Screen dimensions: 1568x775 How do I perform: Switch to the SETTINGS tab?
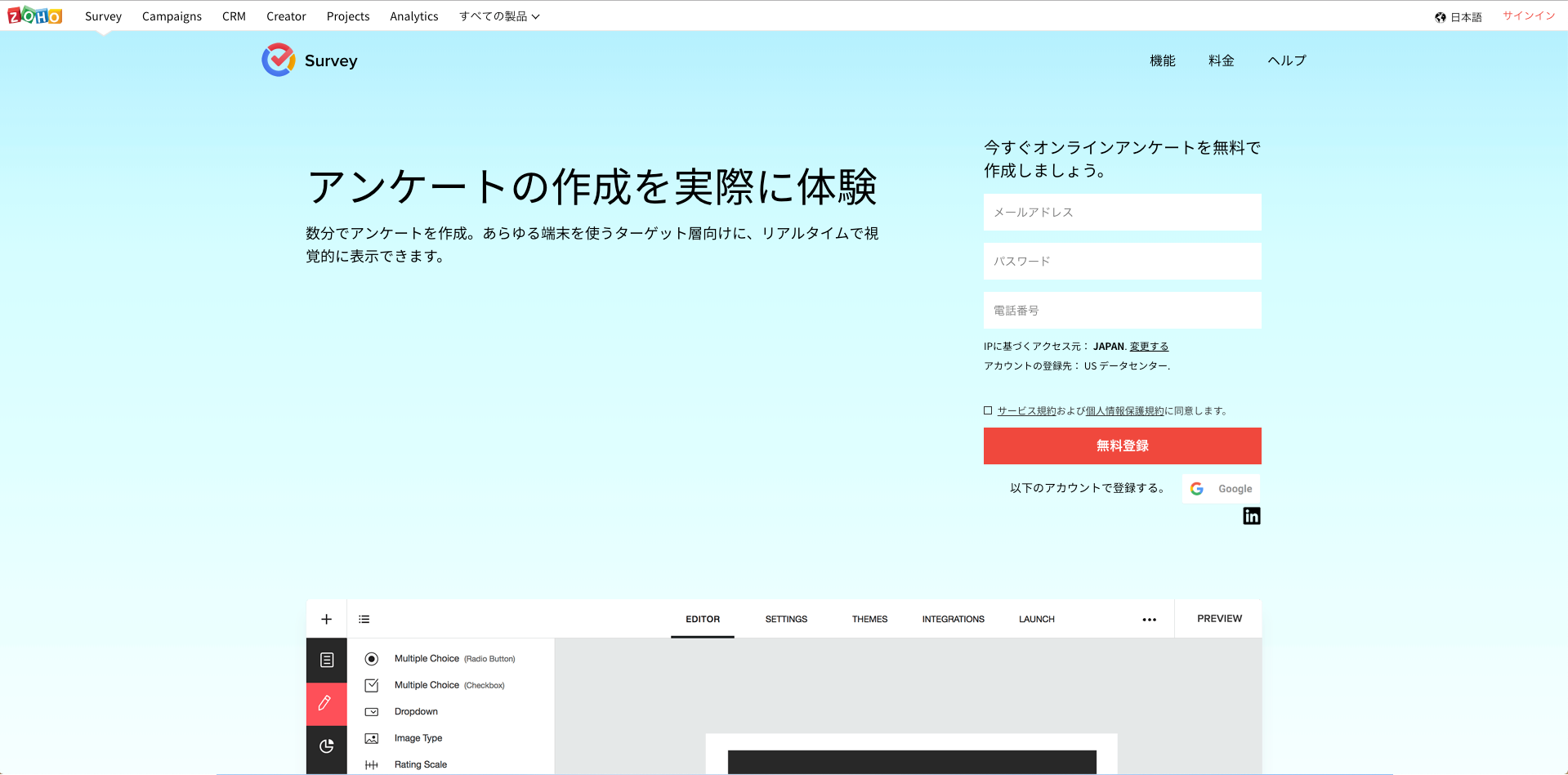[x=785, y=619]
